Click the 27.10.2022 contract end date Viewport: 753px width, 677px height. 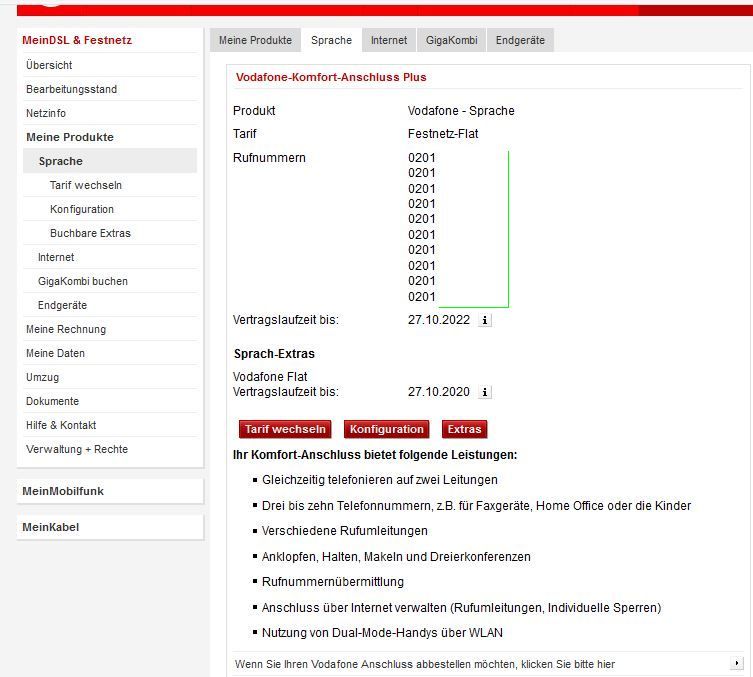coord(439,320)
